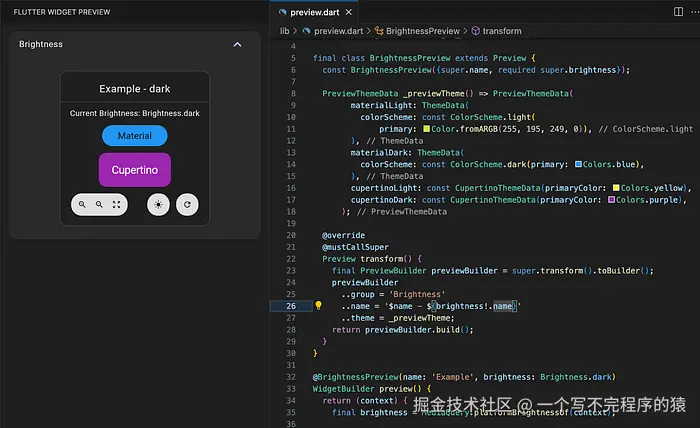Zoom in on the widget preview

pyautogui.click(x=82, y=205)
